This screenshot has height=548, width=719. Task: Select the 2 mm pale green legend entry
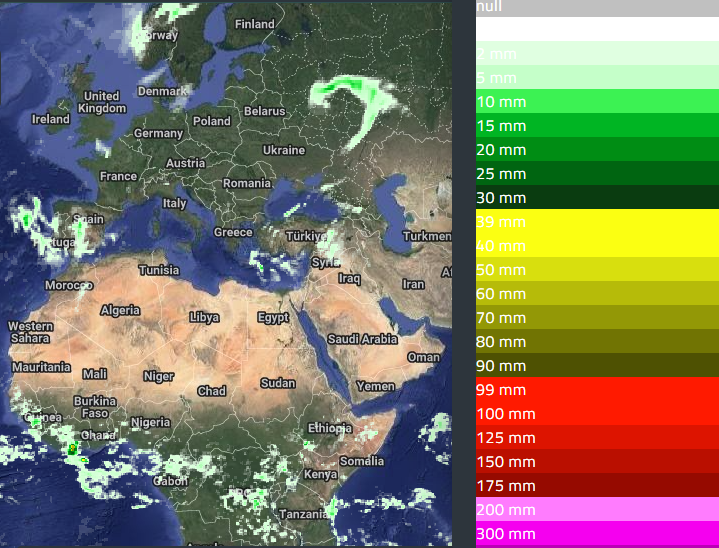pyautogui.click(x=597, y=54)
